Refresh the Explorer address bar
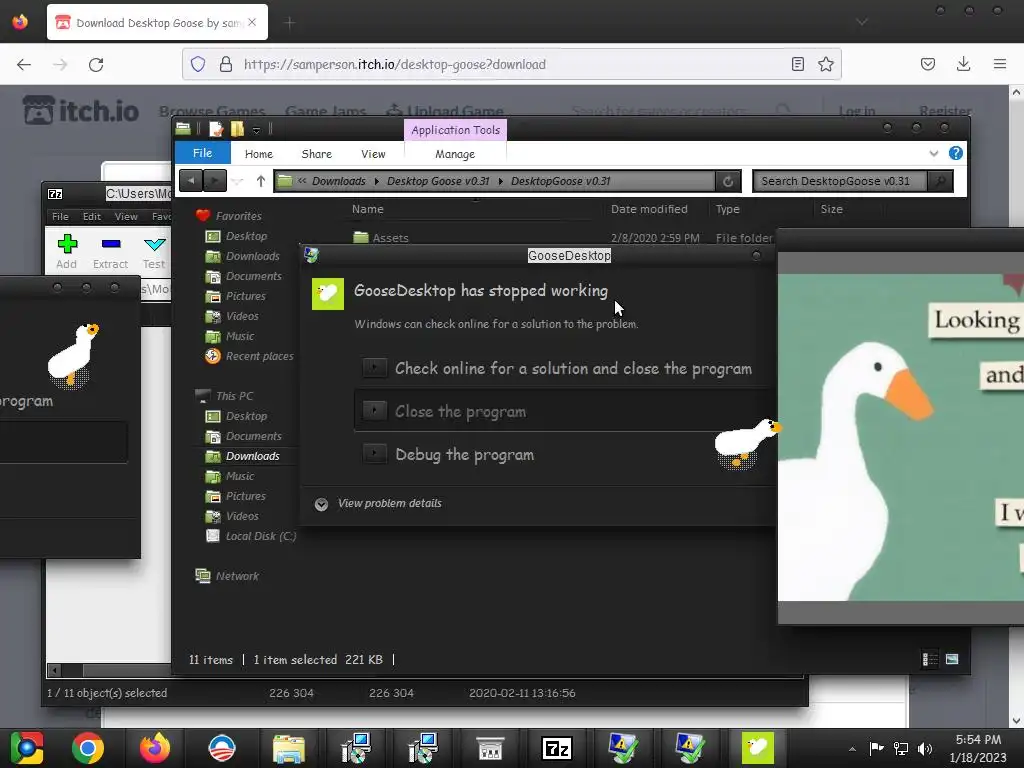1024x768 pixels. pyautogui.click(x=728, y=181)
